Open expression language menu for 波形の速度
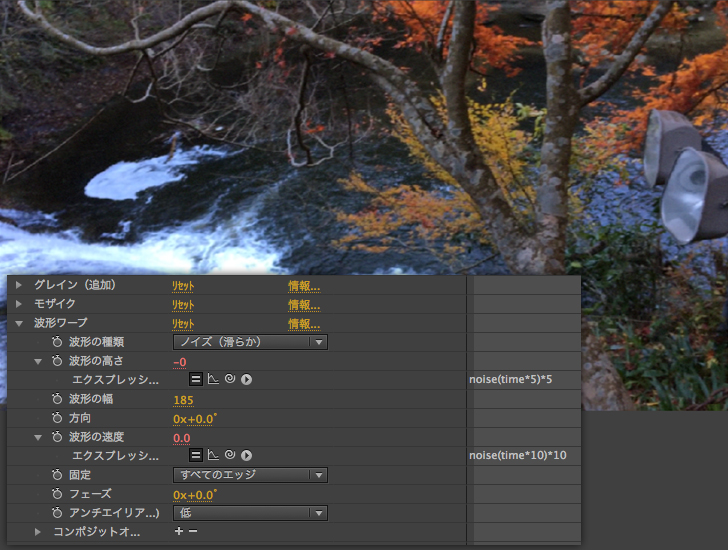This screenshot has height=550, width=728. [246, 456]
